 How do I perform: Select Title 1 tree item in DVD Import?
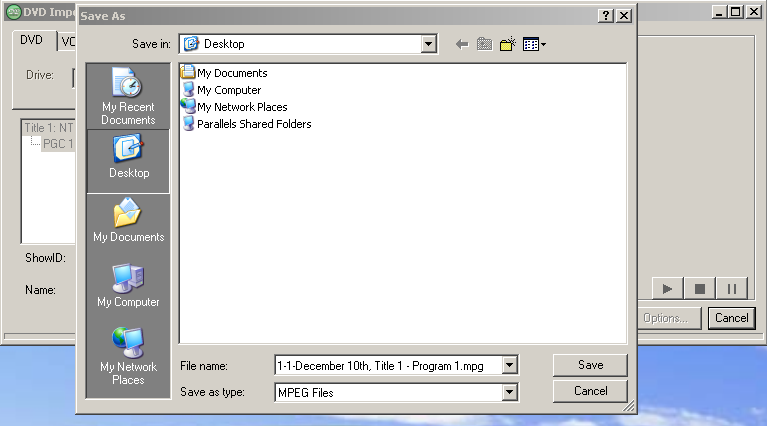coord(48,128)
